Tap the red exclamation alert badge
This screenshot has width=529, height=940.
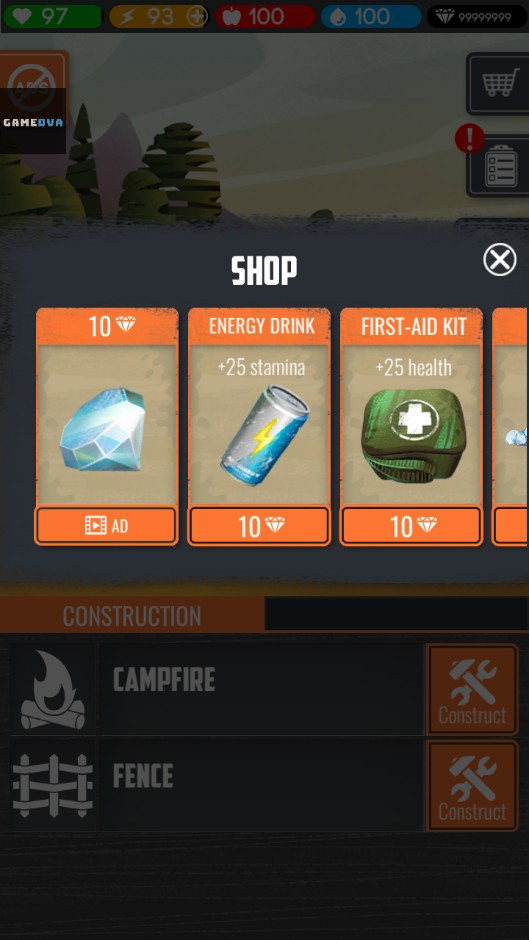click(470, 138)
